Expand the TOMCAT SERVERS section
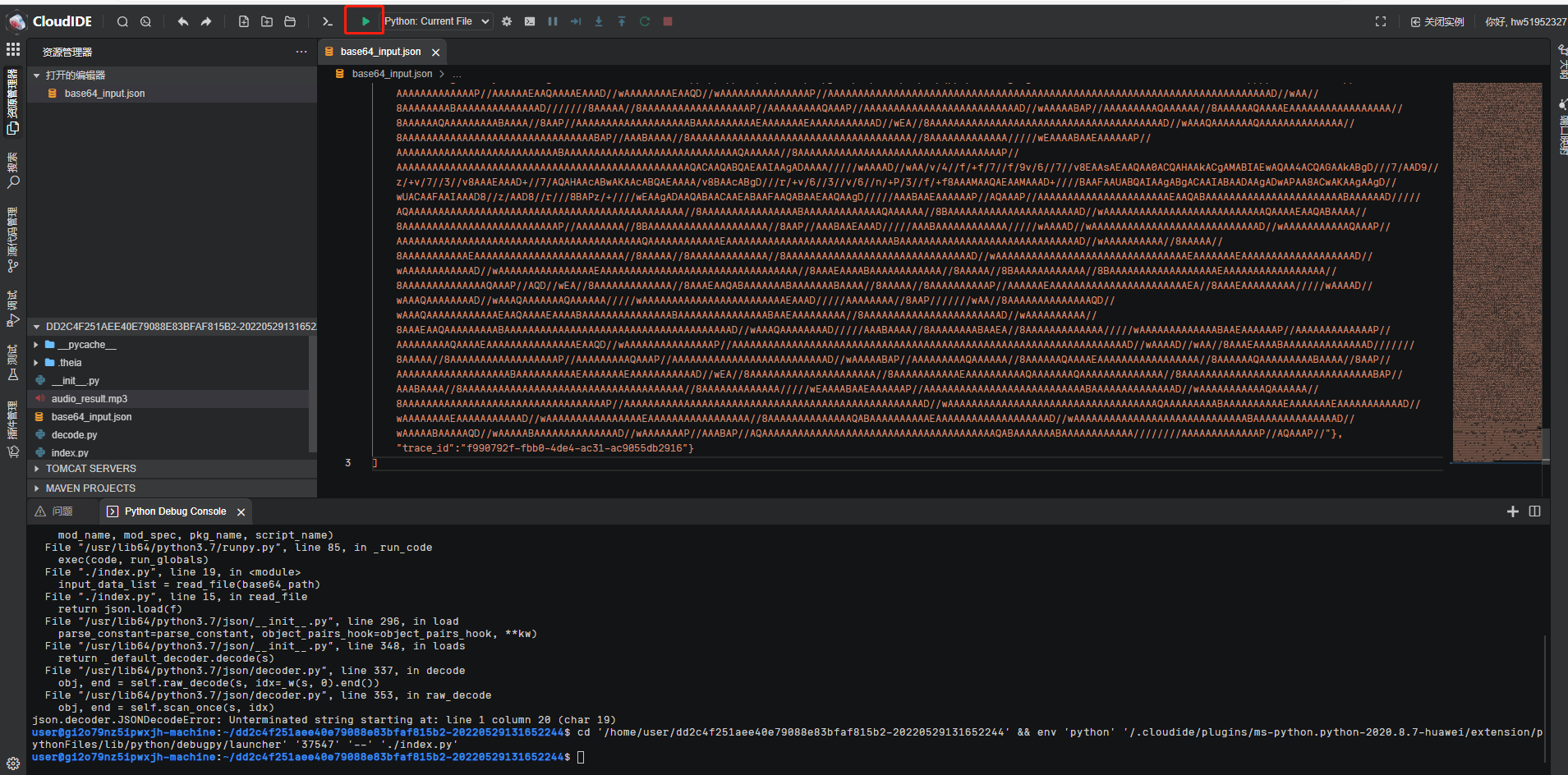The image size is (1568, 775). pyautogui.click(x=90, y=469)
